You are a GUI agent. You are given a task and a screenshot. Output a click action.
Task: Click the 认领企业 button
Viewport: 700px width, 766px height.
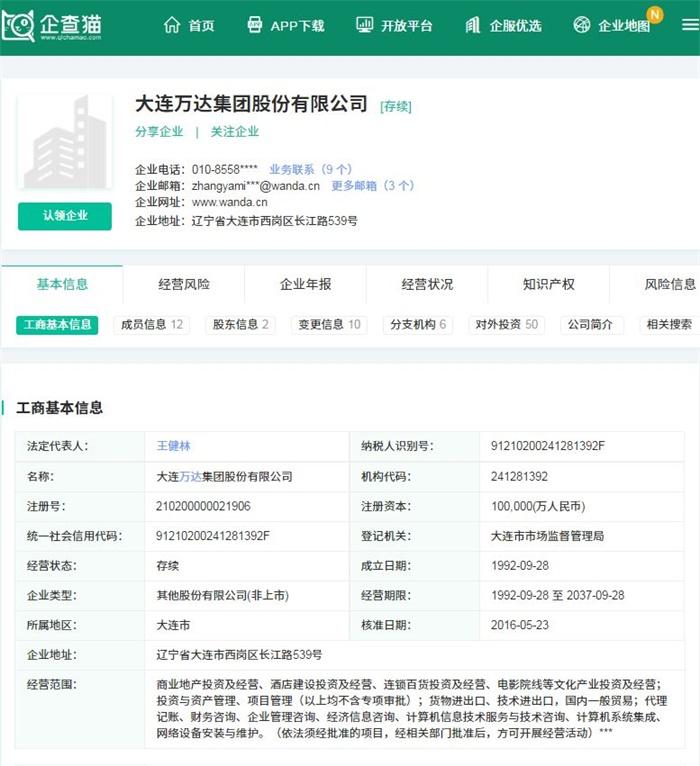click(65, 216)
